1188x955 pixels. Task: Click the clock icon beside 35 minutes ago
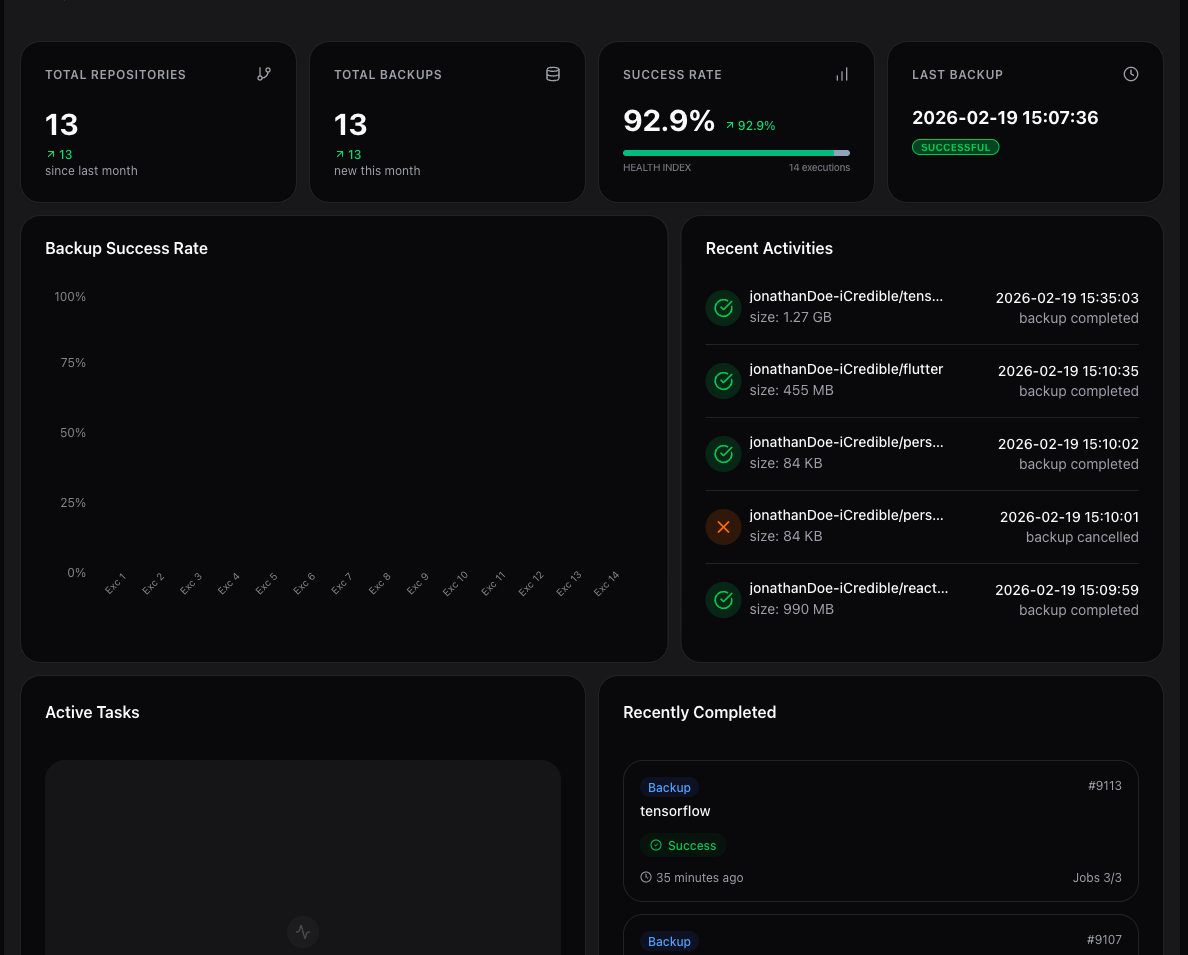pyautogui.click(x=646, y=877)
